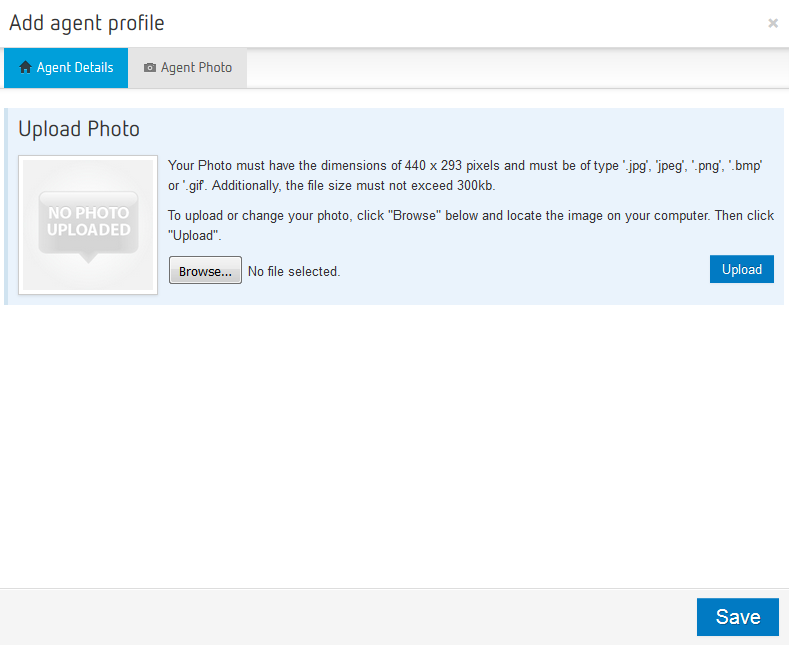Save the agent profile
This screenshot has width=789, height=645.
(x=737, y=617)
